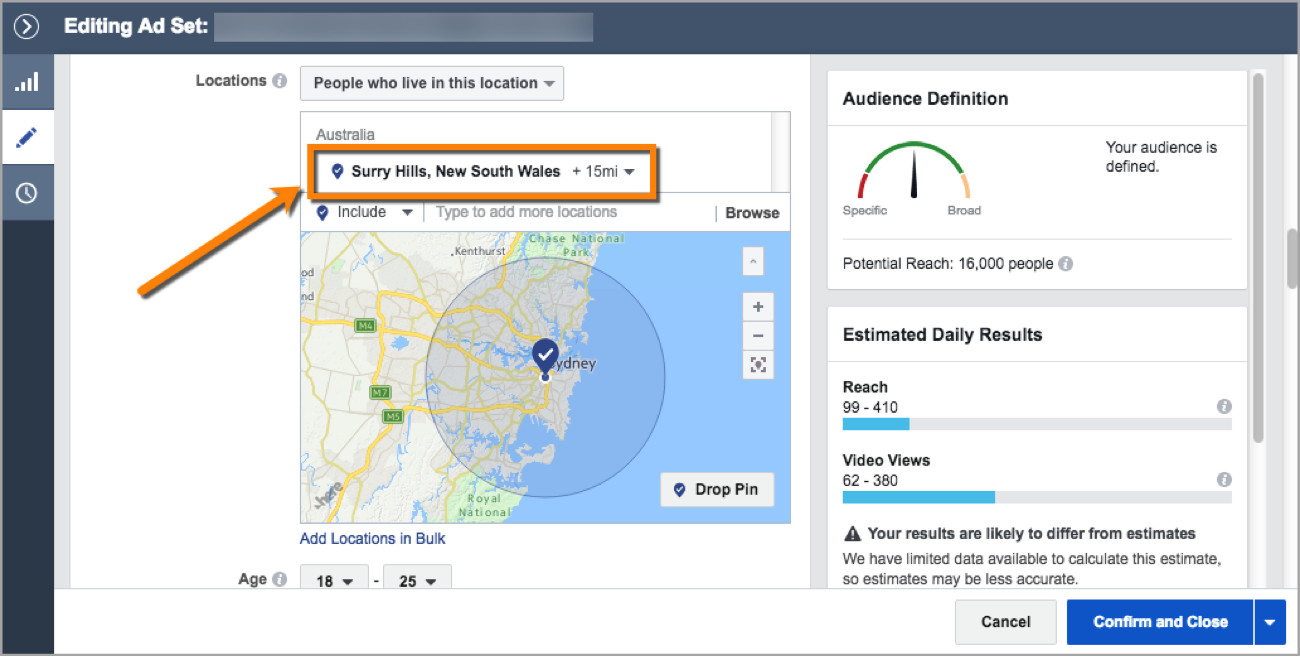Click the Estimated Daily Results heading
Image resolution: width=1300 pixels, height=657 pixels.
(x=942, y=335)
